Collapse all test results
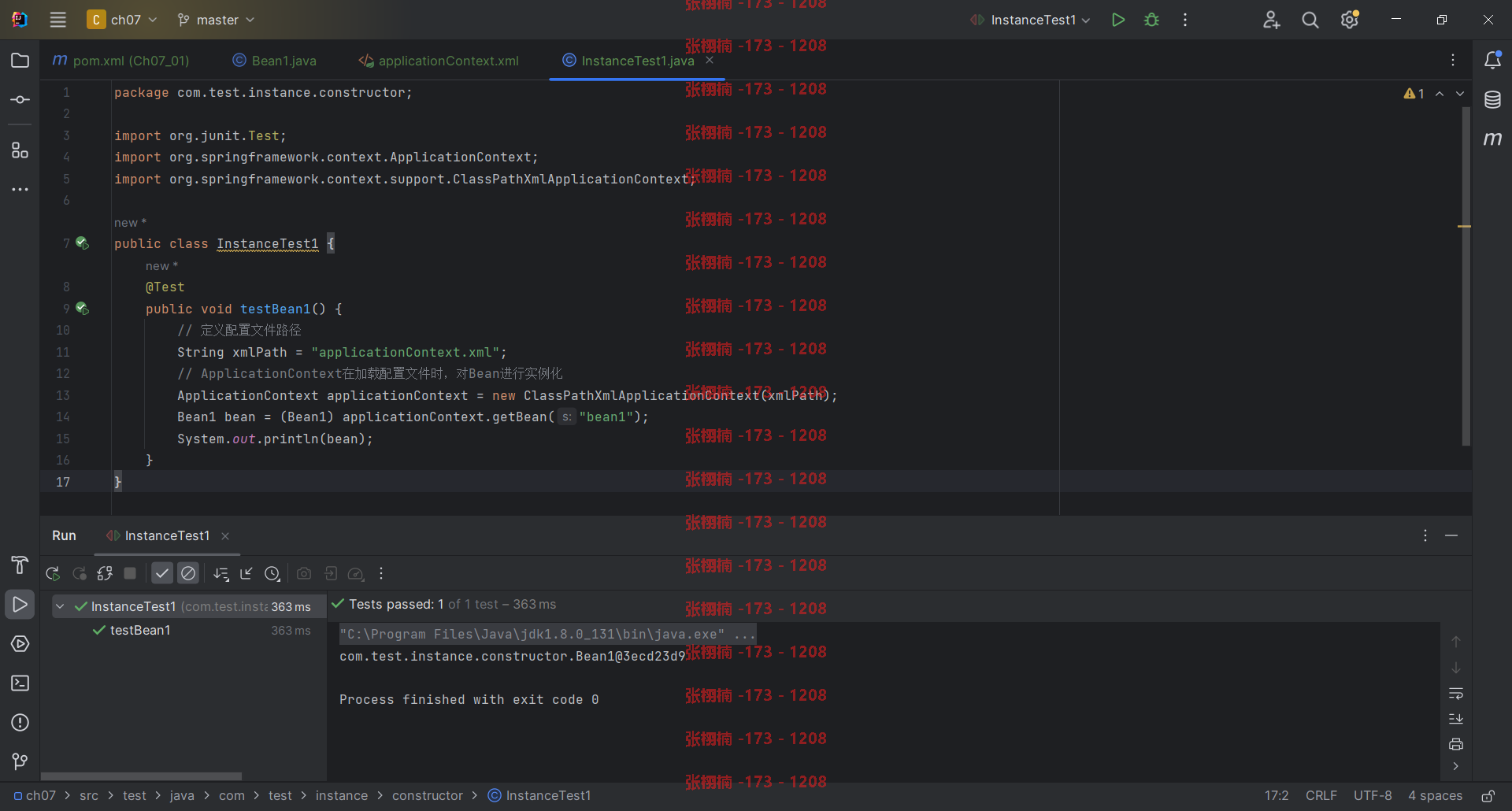 246,573
